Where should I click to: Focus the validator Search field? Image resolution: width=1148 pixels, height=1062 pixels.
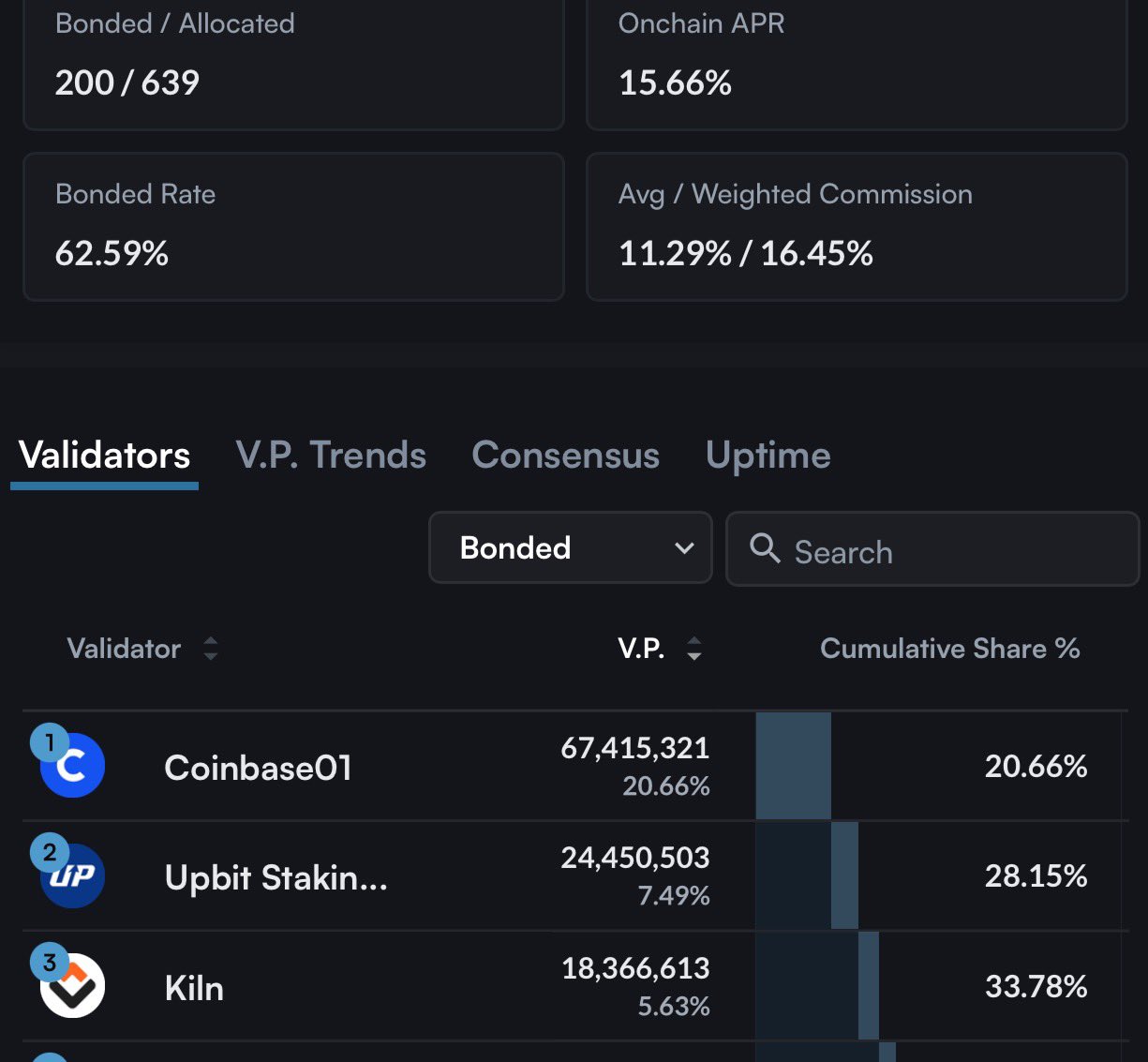coord(932,549)
